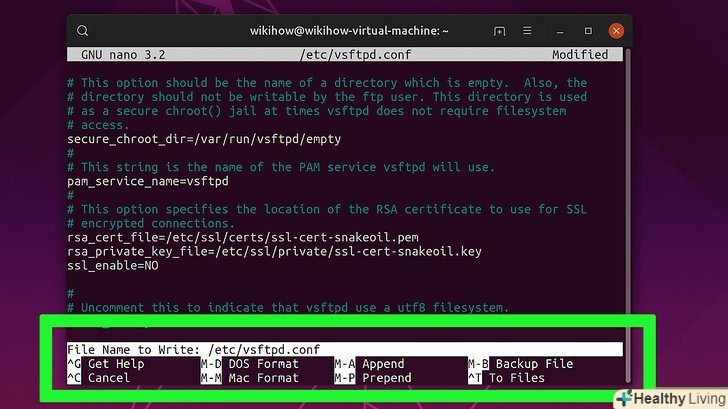Screen dimensions: 728x409
Task: Minimize the terminal window
Action: [x=560, y=31]
